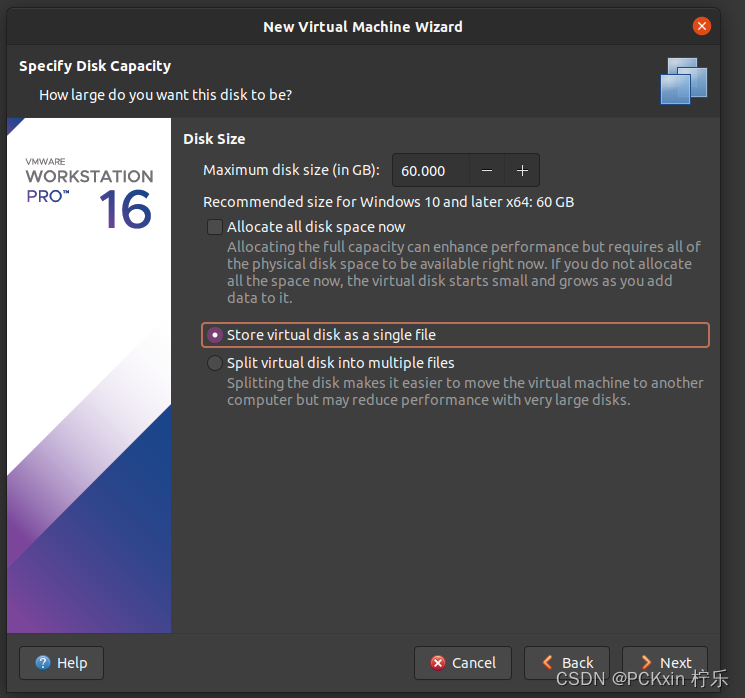This screenshot has height=698, width=745.
Task: Click the VMware Workstation Pro 16 logo
Action: point(89,192)
